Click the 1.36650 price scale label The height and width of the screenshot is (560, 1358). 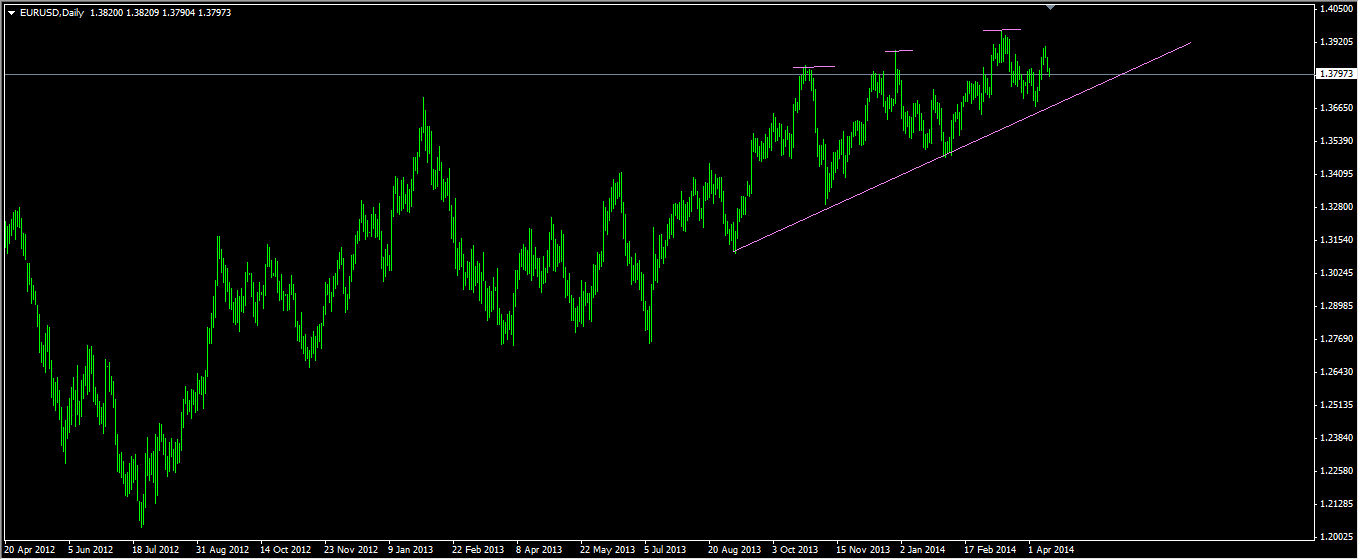pos(1336,108)
